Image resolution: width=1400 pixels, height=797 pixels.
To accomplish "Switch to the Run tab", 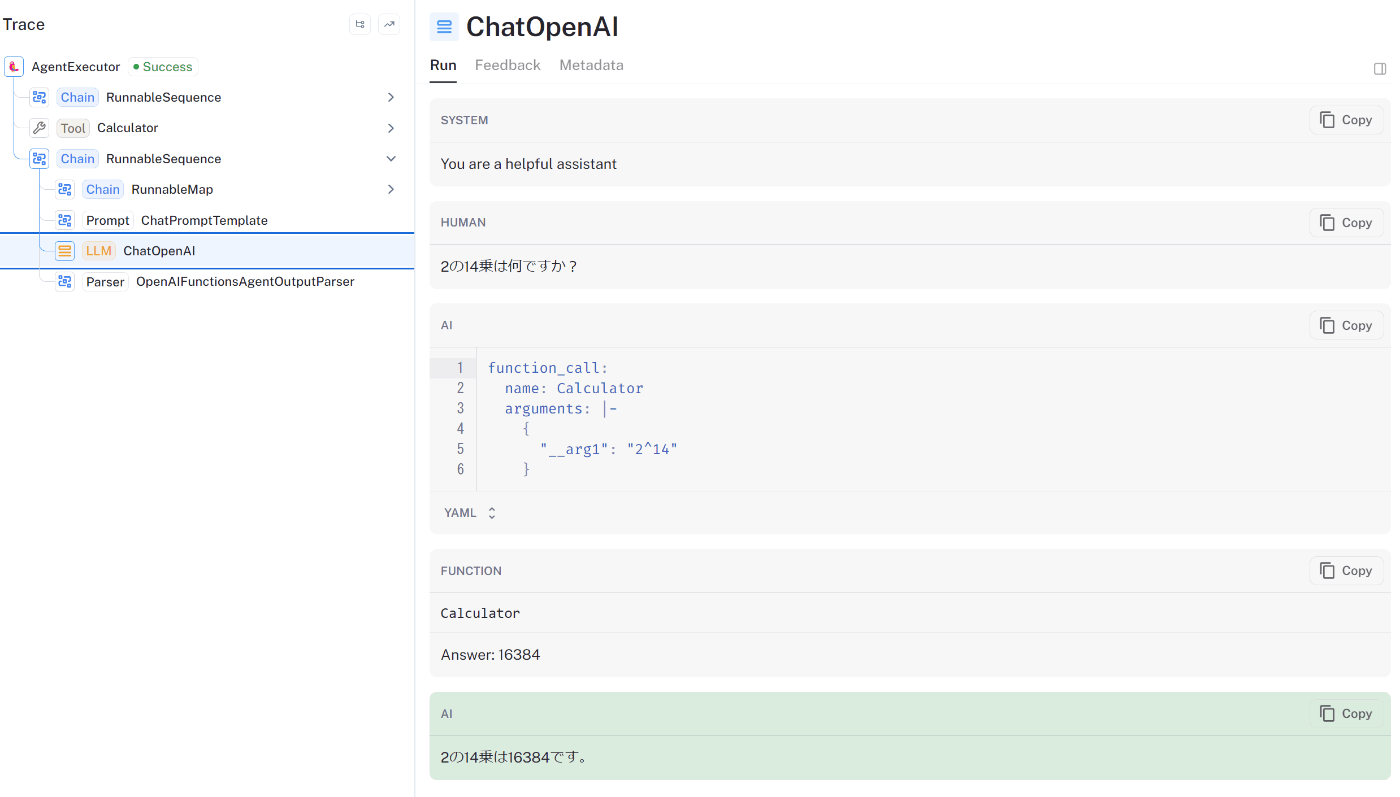I will (x=443, y=65).
